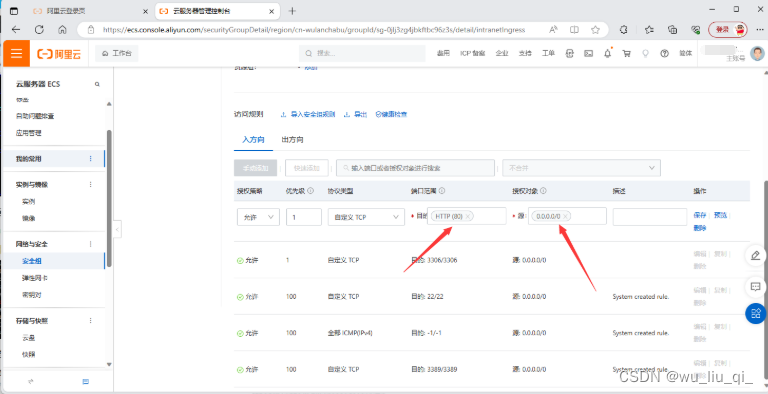Open the 企业 menu
The image size is (768, 394).
coord(502,54)
